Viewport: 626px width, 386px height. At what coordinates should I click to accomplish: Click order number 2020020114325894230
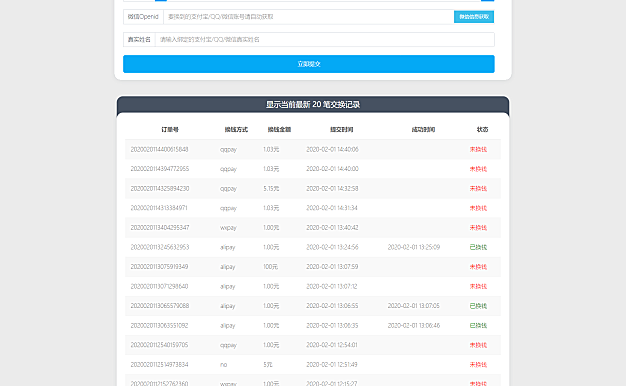point(160,188)
